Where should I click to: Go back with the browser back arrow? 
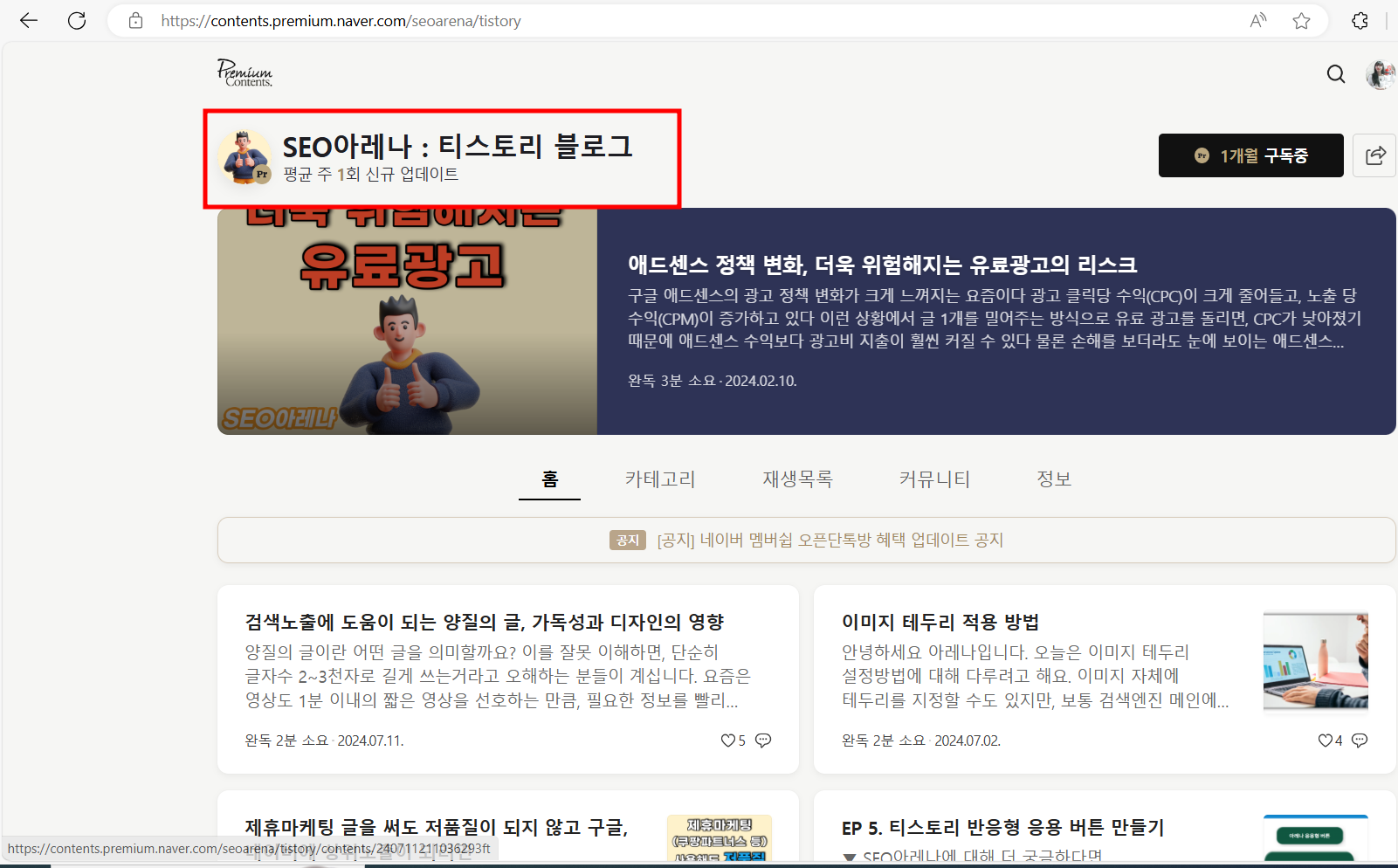point(29,21)
